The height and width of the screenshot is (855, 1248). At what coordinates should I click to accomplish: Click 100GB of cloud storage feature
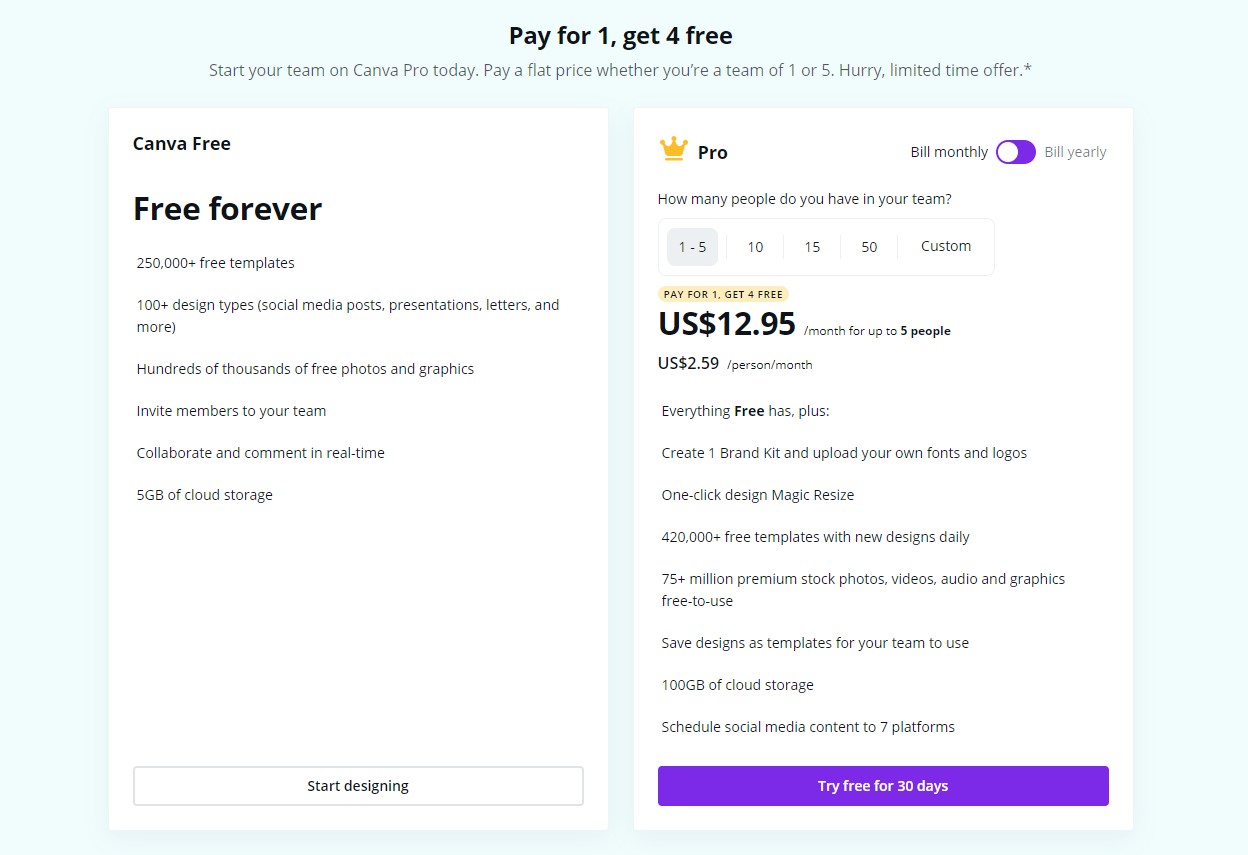[x=737, y=685]
